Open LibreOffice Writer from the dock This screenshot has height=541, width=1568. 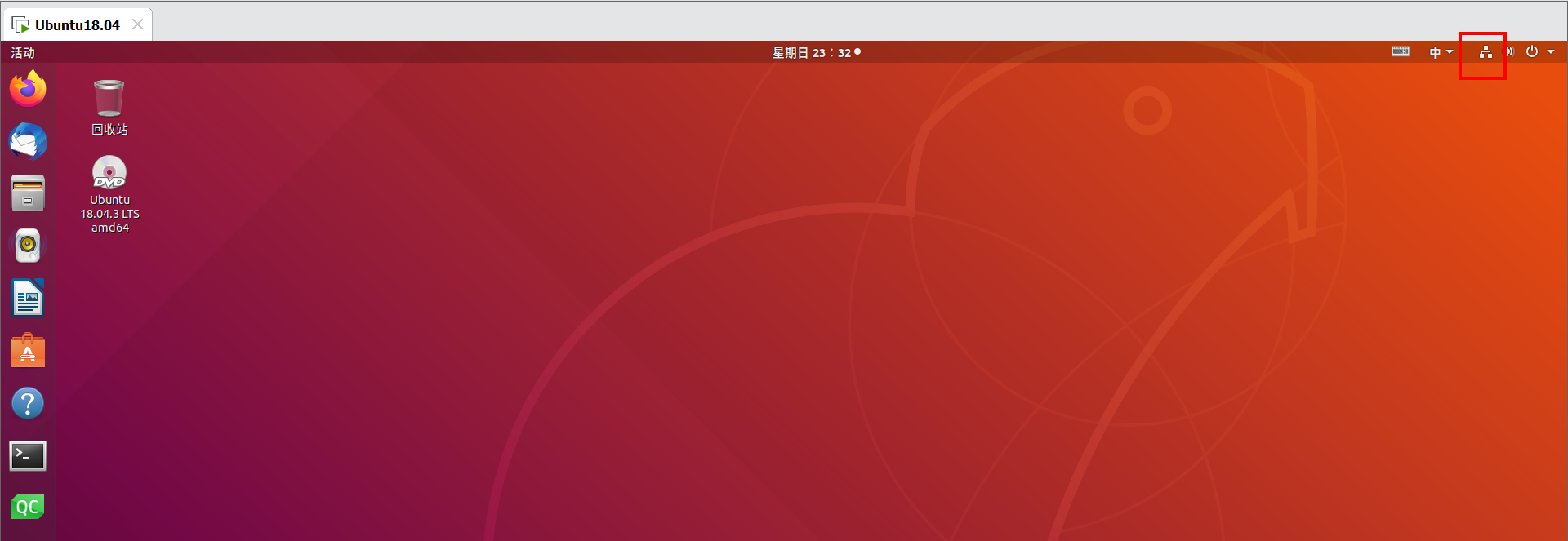tap(28, 298)
